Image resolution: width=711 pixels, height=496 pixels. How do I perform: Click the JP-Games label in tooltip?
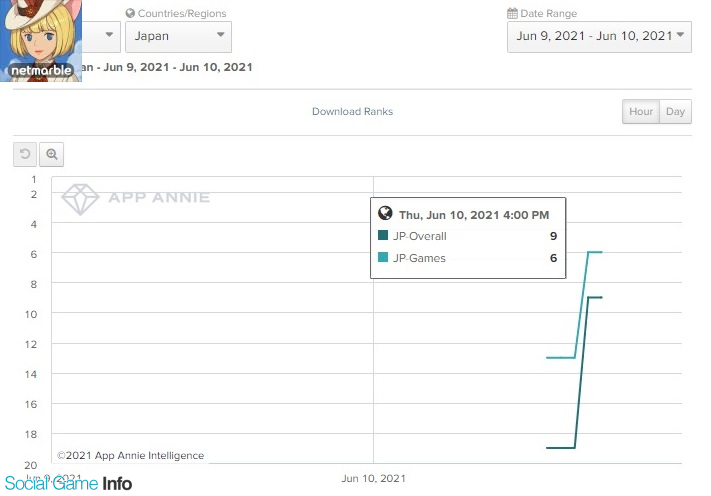click(419, 258)
